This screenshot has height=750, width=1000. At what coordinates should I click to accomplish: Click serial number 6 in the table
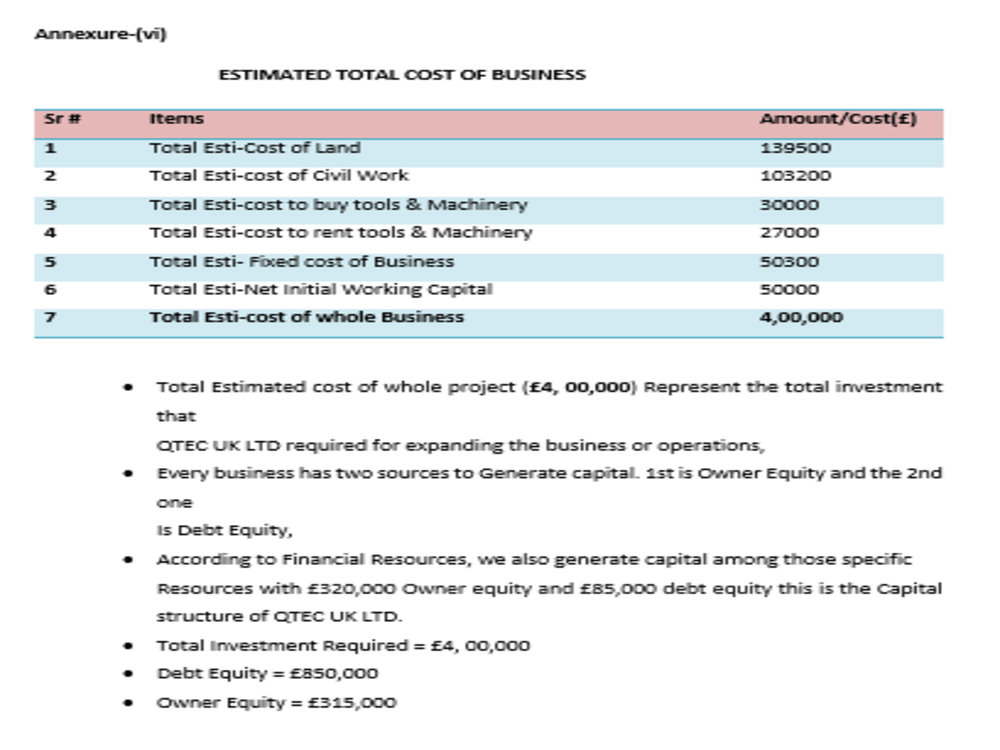[50, 290]
